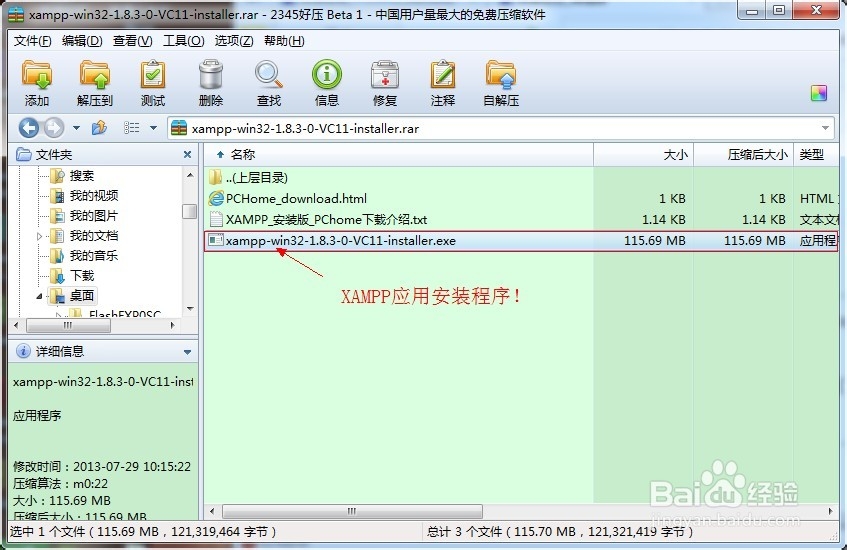Image resolution: width=847 pixels, height=550 pixels.
Task: Select 我的图片 in the folder tree
Action: click(x=94, y=216)
